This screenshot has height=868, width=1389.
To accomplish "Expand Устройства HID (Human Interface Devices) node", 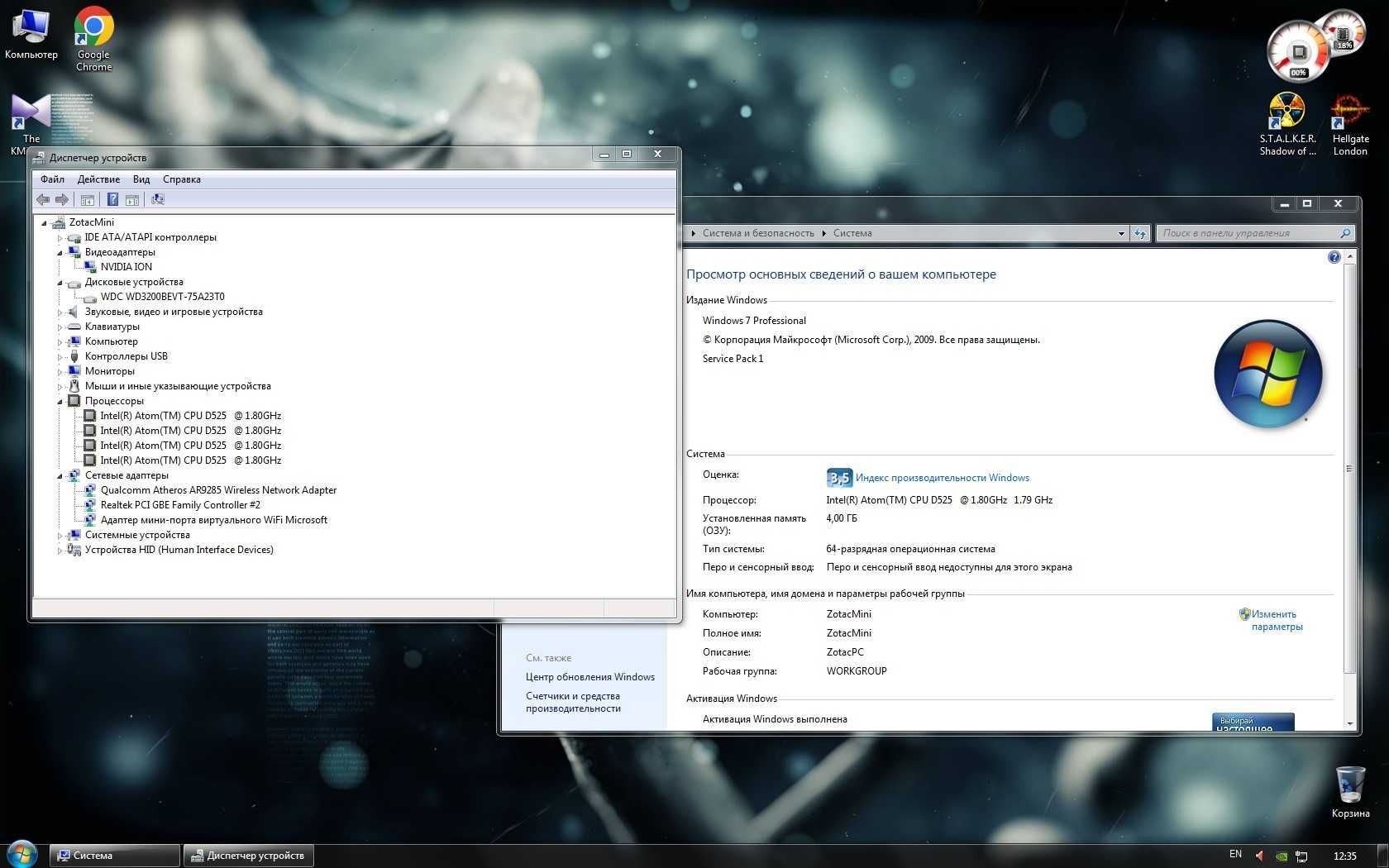I will [x=60, y=551].
